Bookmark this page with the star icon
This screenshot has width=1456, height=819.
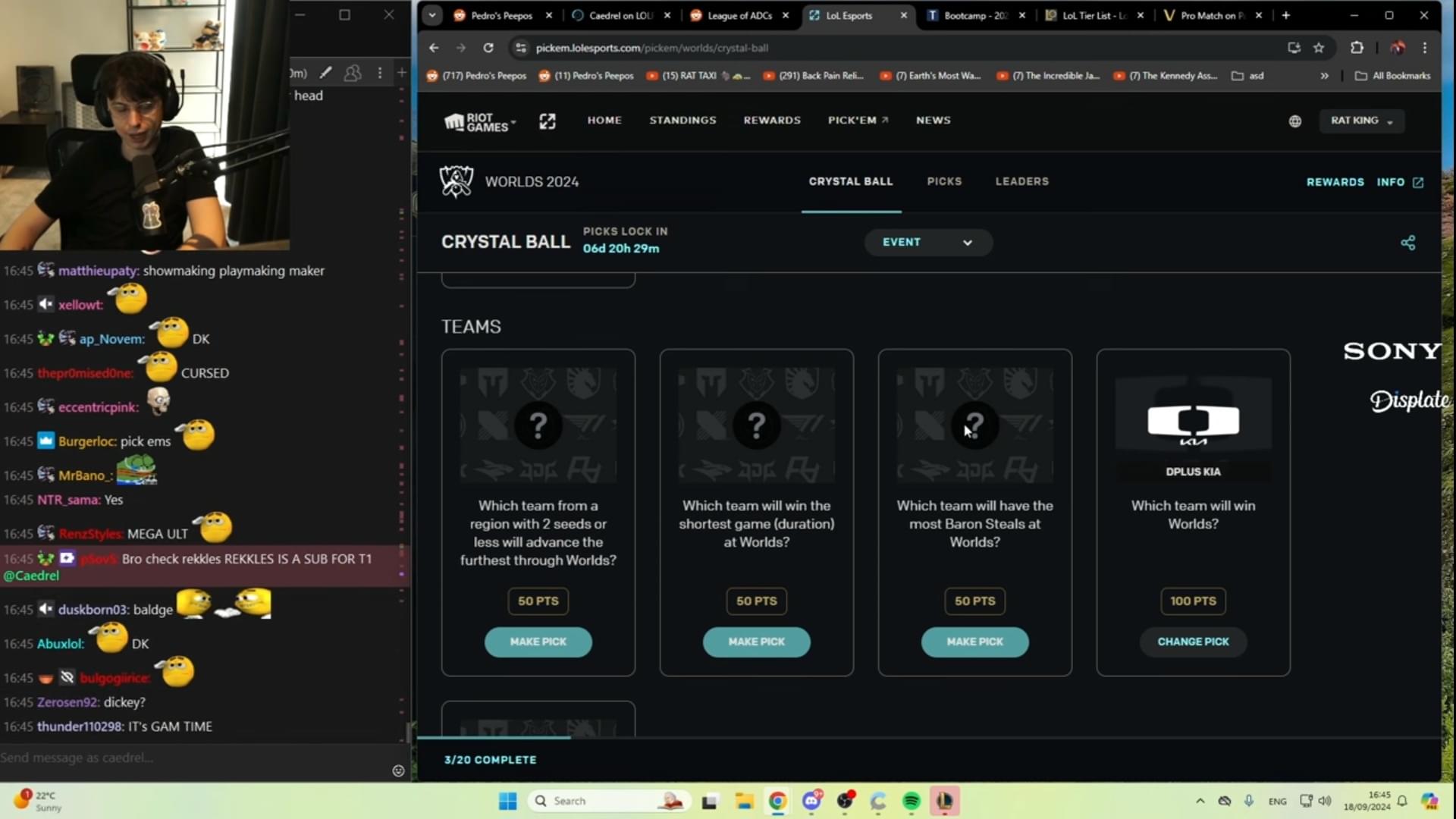(1319, 48)
